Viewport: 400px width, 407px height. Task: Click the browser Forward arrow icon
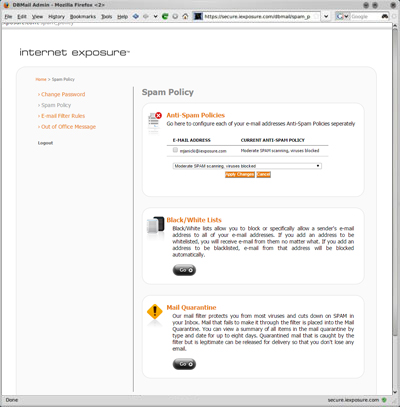point(146,16)
